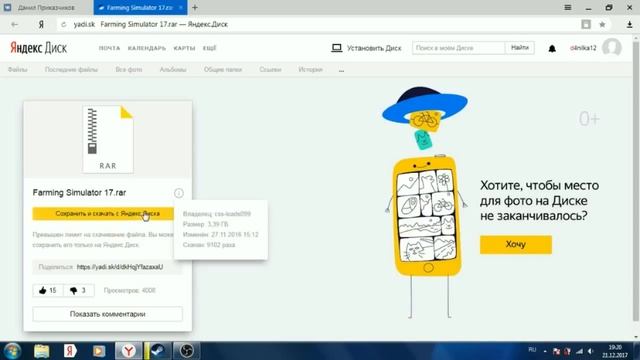The width and height of the screenshot is (640, 360).
Task: Switch to Yandex Browser taskbar icon
Action: click(x=128, y=351)
